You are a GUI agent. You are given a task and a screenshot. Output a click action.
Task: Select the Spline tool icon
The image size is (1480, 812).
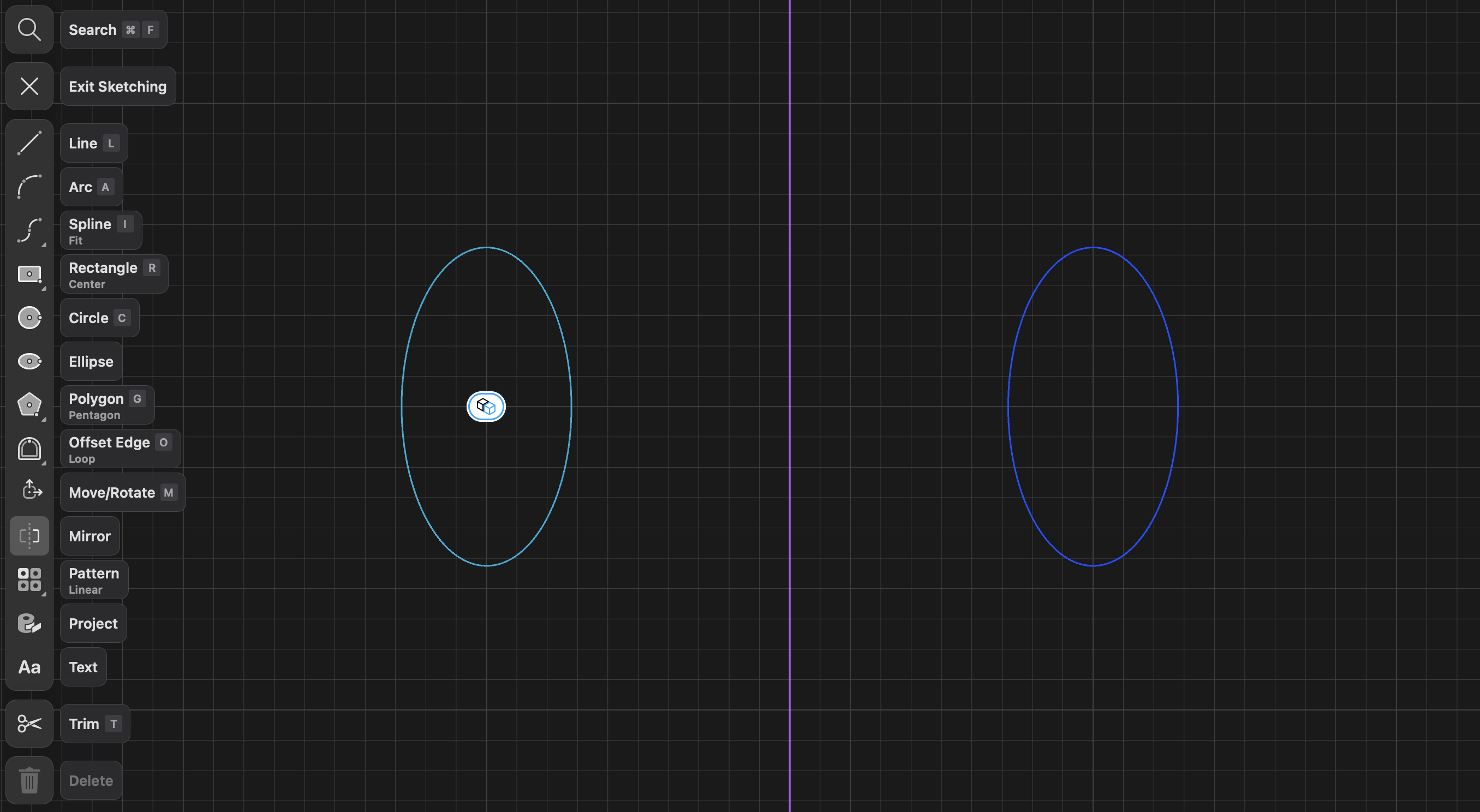tap(29, 230)
